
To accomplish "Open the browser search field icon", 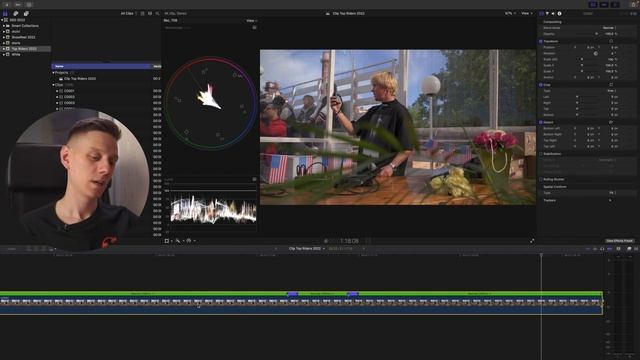I will pyautogui.click(x=157, y=13).
